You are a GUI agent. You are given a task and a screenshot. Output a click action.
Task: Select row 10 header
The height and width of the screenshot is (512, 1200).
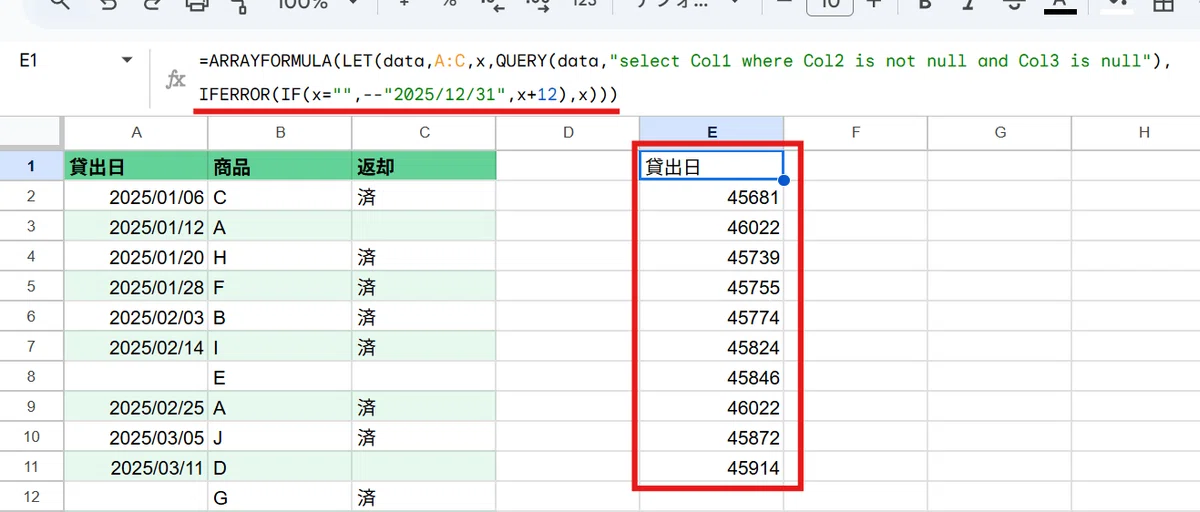tap(31, 437)
